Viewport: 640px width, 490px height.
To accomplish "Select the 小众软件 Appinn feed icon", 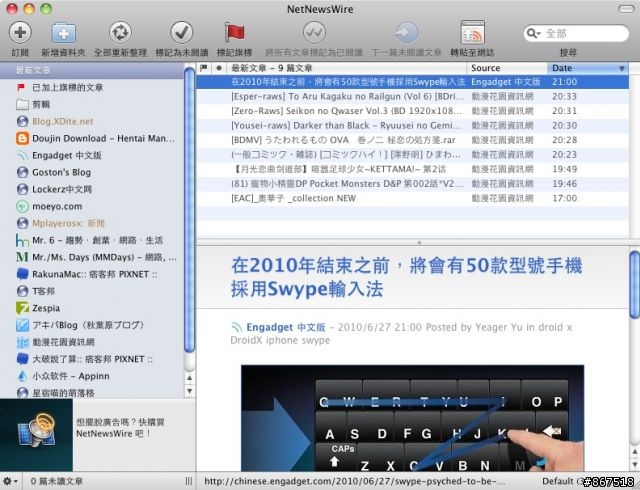I will [22, 376].
